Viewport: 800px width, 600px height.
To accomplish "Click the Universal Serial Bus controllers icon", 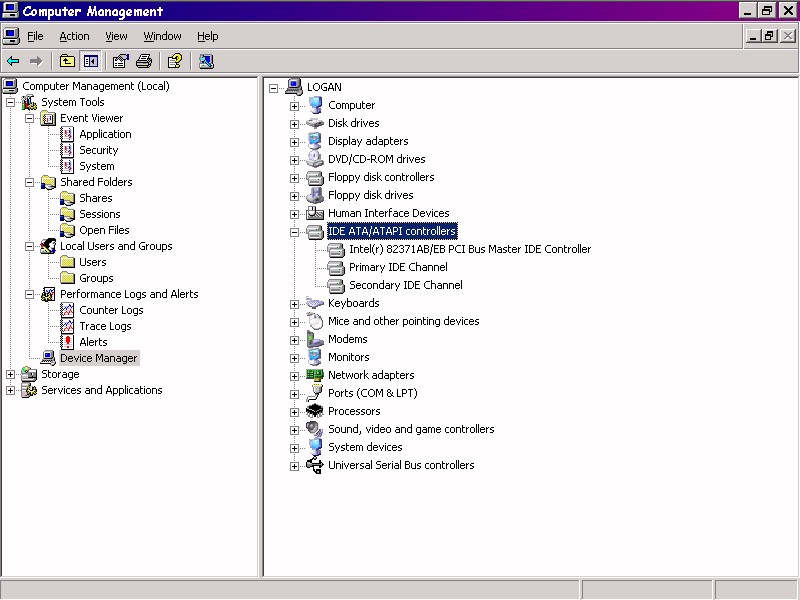I will click(x=315, y=465).
